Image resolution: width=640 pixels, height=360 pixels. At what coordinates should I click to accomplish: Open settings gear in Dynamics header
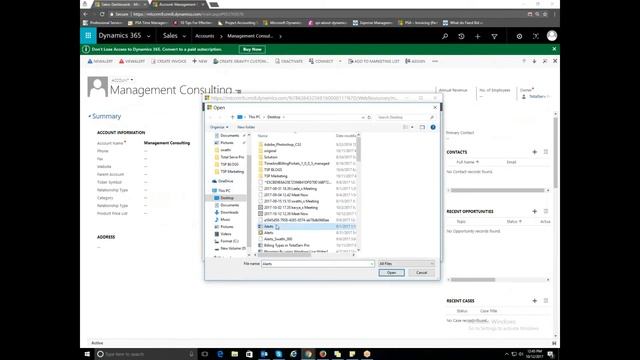coord(519,36)
